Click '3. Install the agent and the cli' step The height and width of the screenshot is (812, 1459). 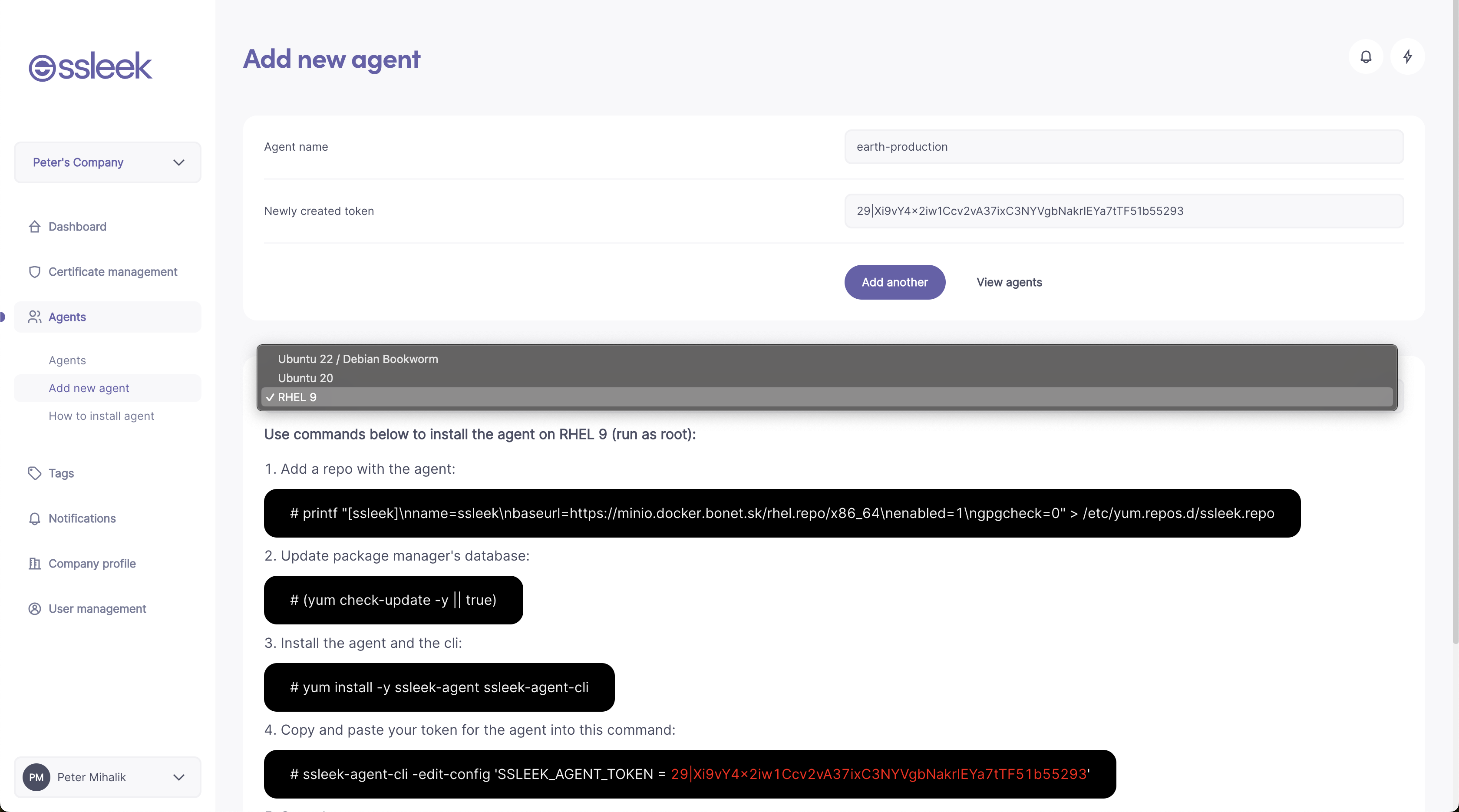pyautogui.click(x=363, y=643)
